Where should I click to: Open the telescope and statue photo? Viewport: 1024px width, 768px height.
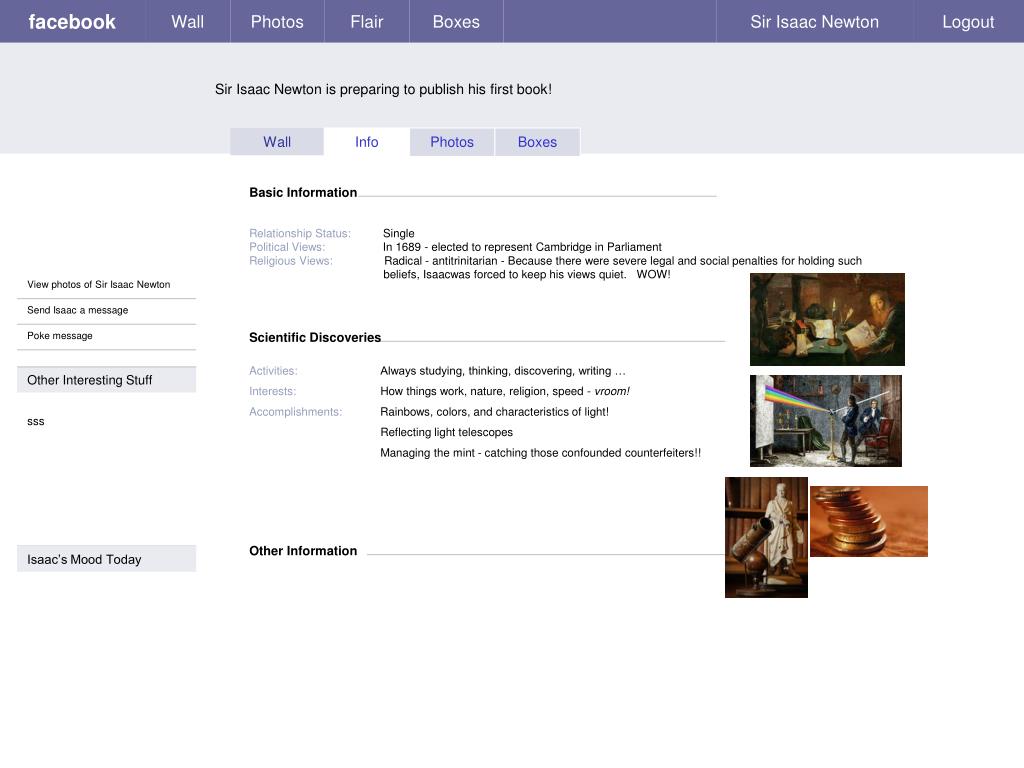[766, 537]
